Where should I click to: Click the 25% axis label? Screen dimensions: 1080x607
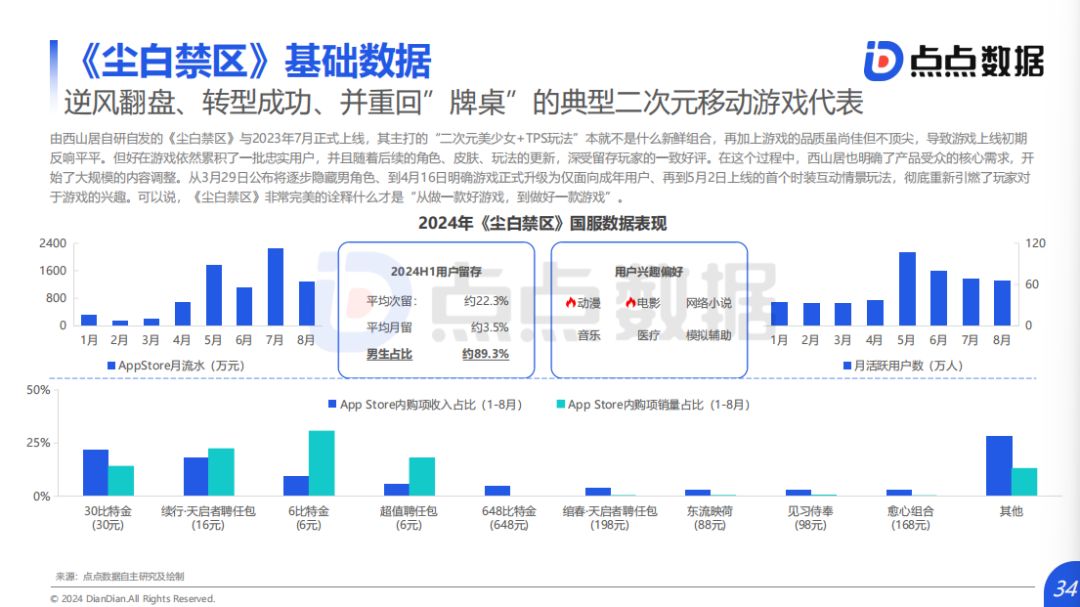pos(39,443)
